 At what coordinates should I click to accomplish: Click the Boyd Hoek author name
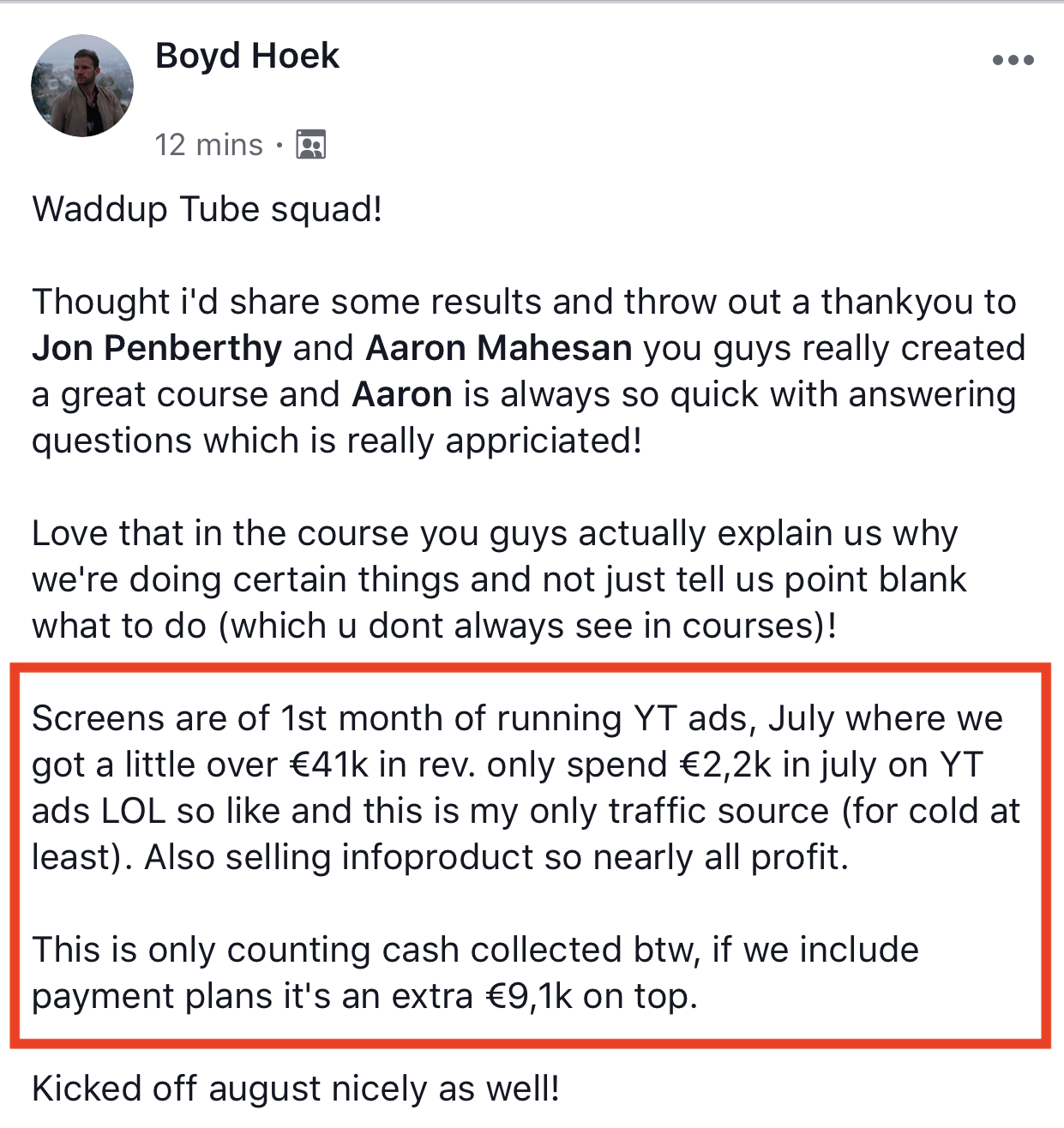click(247, 57)
